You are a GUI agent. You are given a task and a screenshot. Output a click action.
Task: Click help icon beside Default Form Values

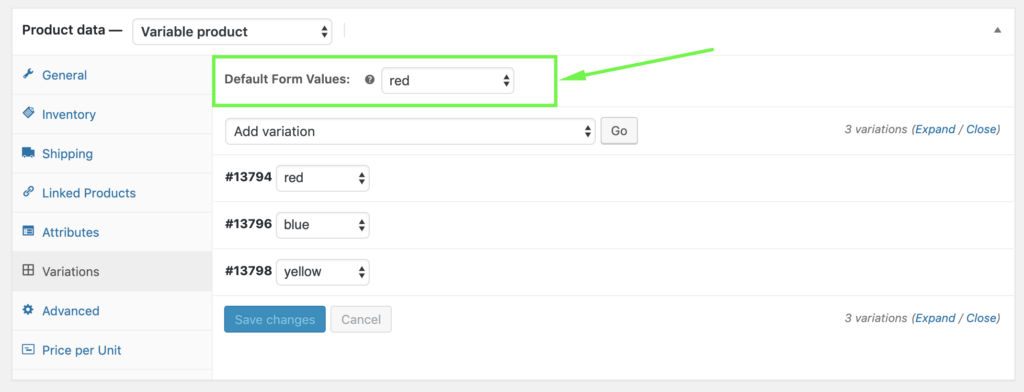pyautogui.click(x=369, y=80)
